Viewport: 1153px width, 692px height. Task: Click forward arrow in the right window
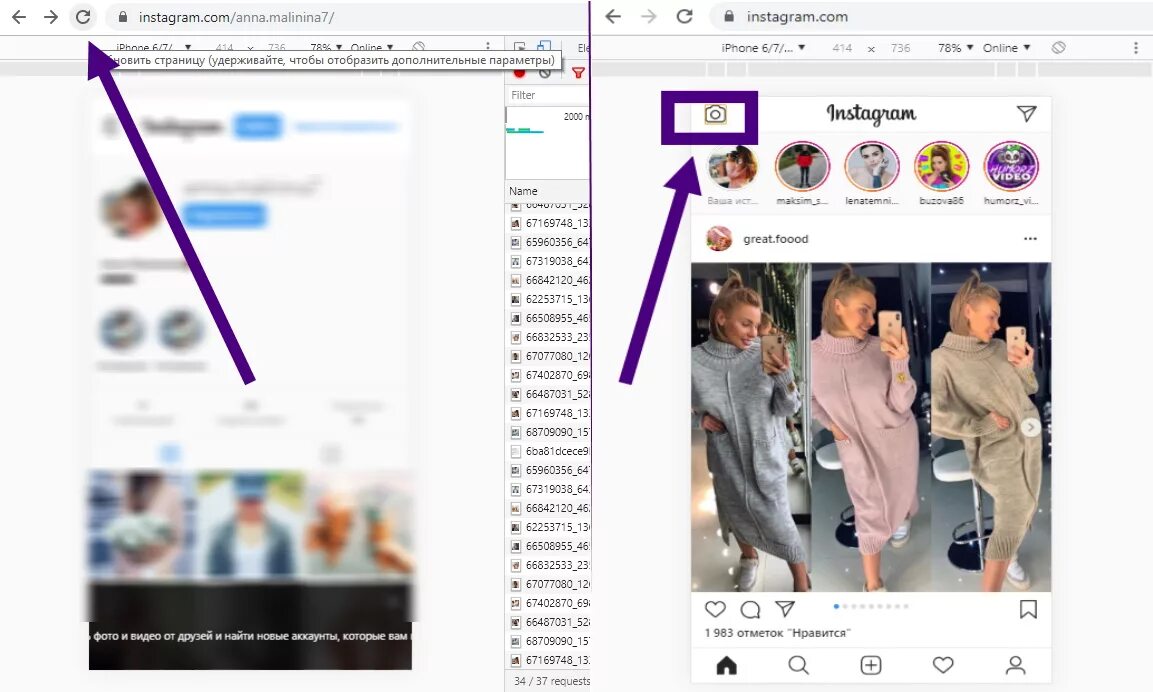[648, 17]
